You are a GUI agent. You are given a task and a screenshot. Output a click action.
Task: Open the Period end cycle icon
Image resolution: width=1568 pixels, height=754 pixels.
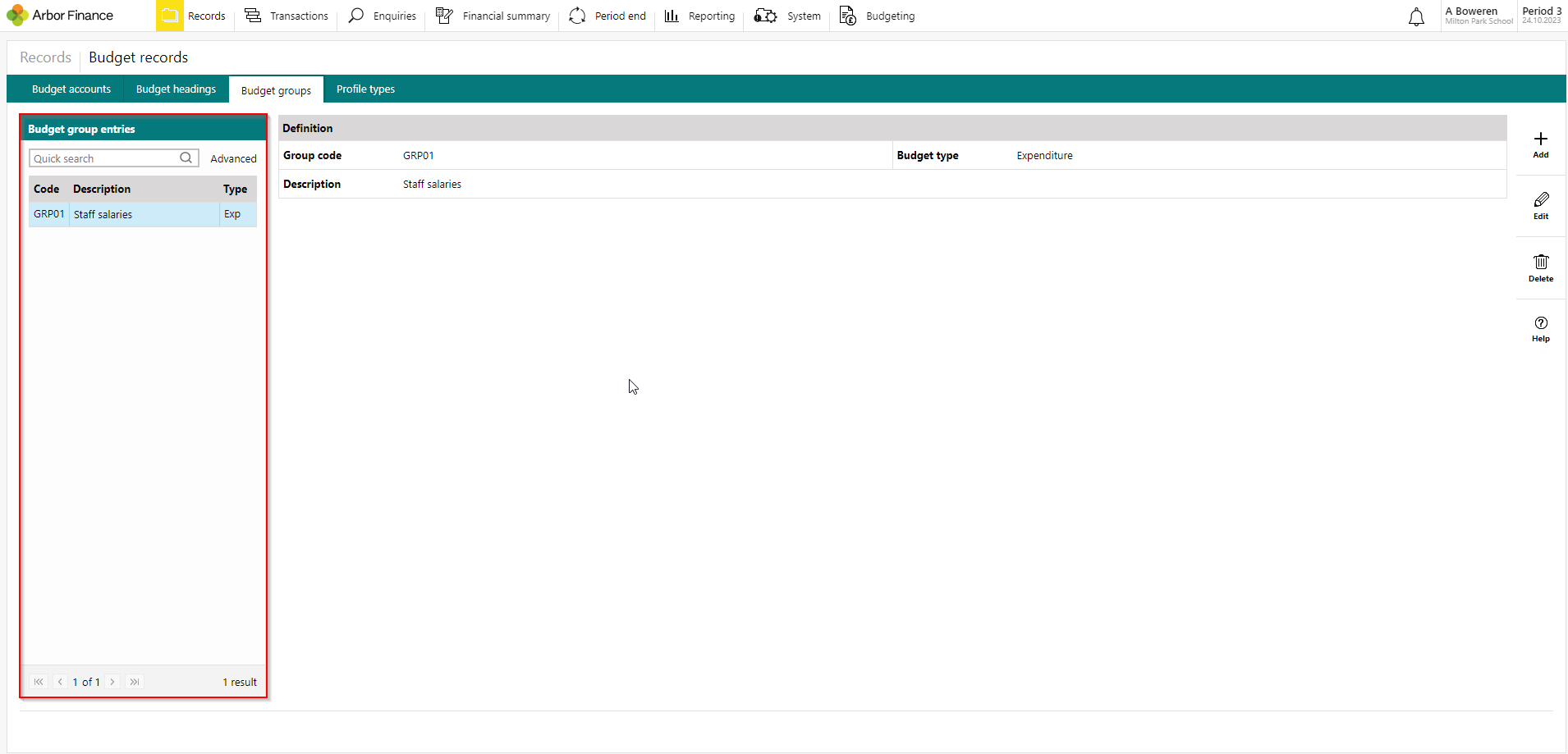577,16
